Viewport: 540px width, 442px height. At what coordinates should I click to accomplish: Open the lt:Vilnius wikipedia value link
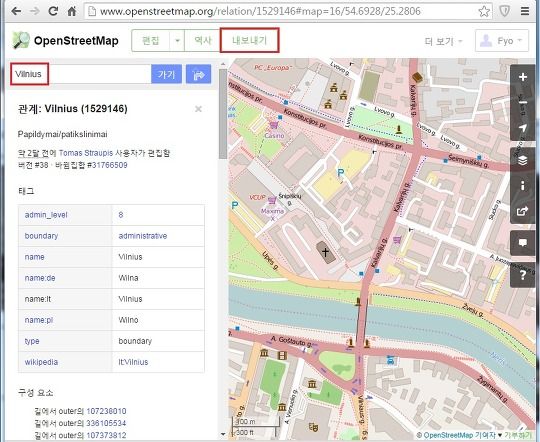point(133,362)
